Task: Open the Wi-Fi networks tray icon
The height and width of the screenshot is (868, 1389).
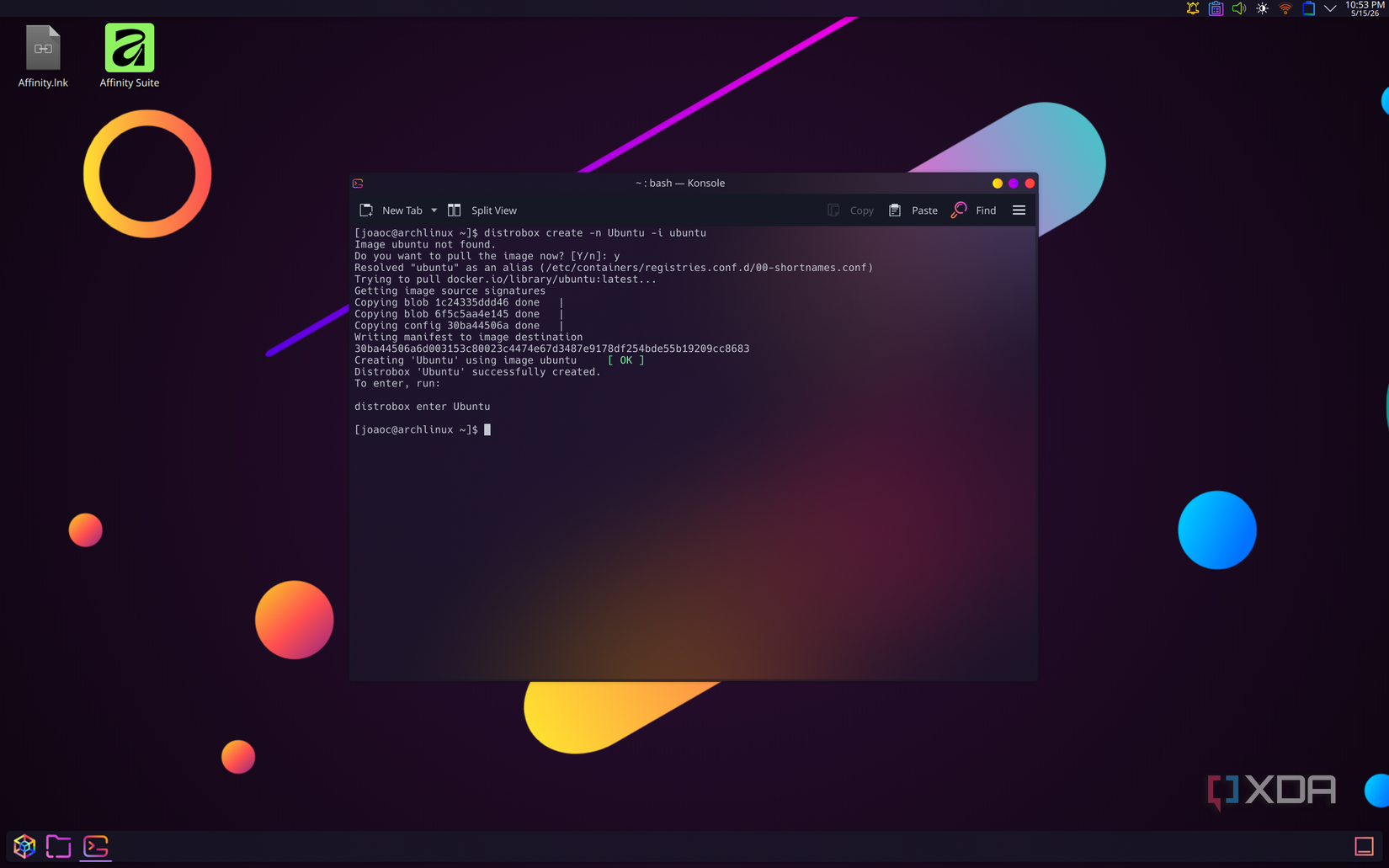Action: 1285,8
